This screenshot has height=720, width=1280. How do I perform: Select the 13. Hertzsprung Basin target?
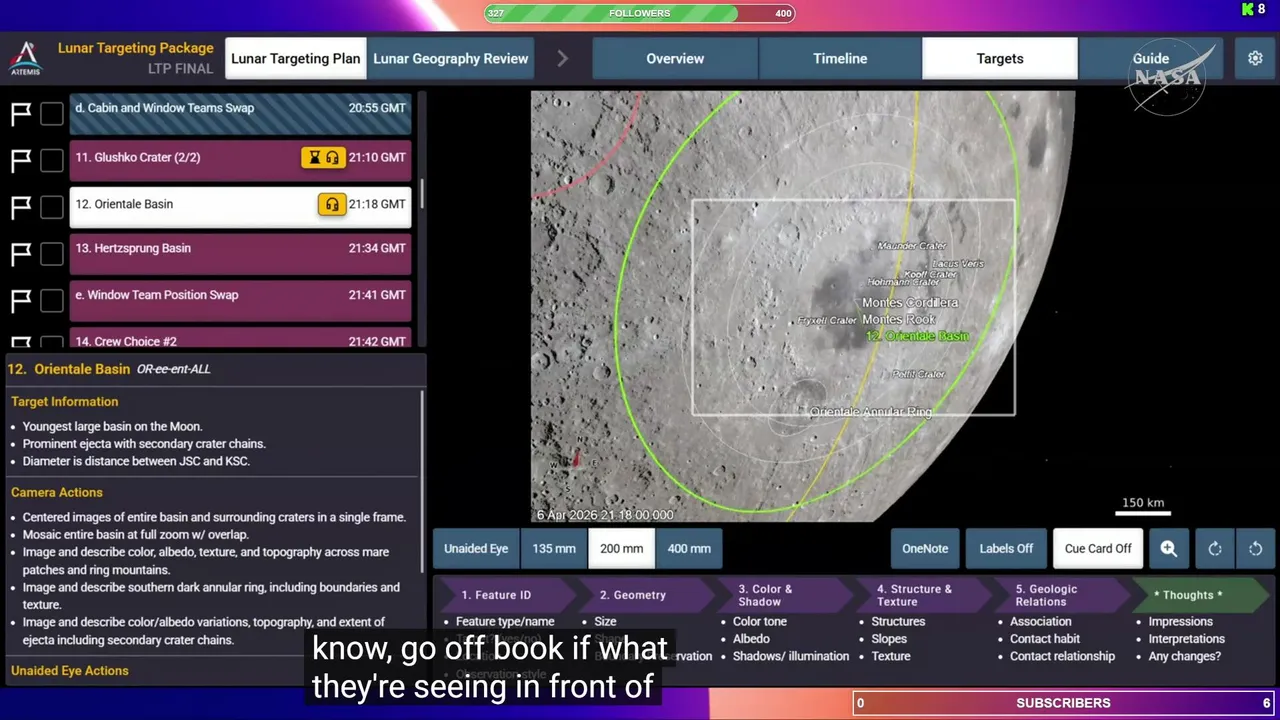[240, 253]
